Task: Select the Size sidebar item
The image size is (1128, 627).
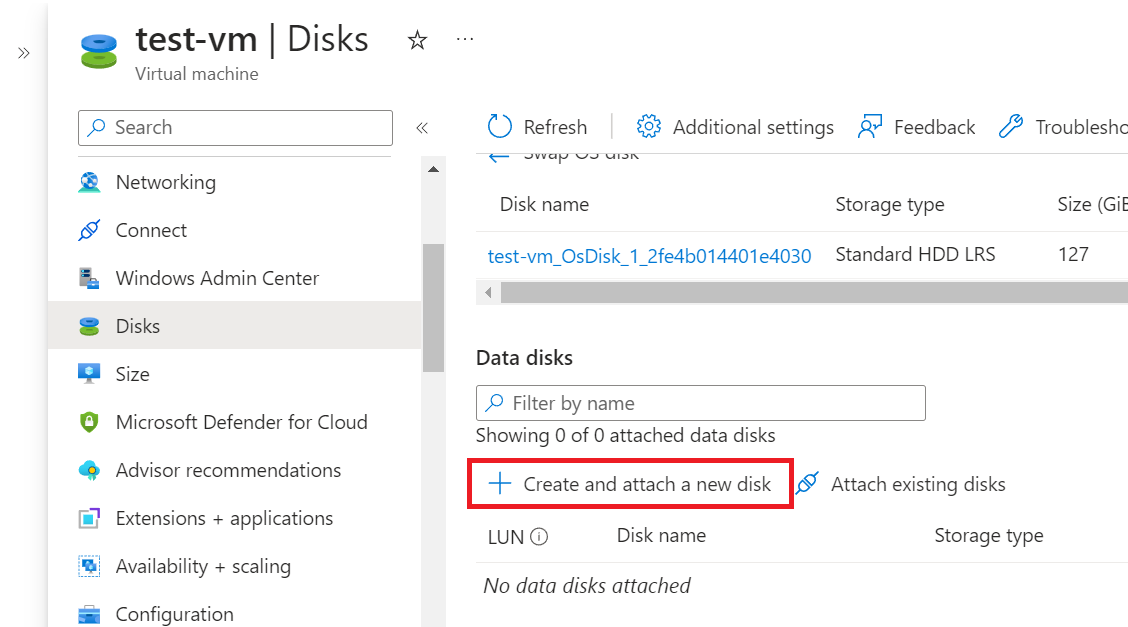Action: pyautogui.click(x=132, y=374)
